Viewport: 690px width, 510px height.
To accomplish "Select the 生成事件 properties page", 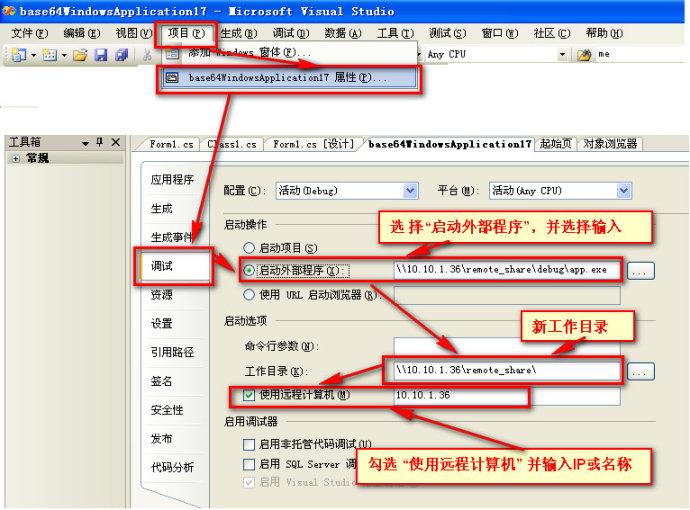I will tap(172, 238).
